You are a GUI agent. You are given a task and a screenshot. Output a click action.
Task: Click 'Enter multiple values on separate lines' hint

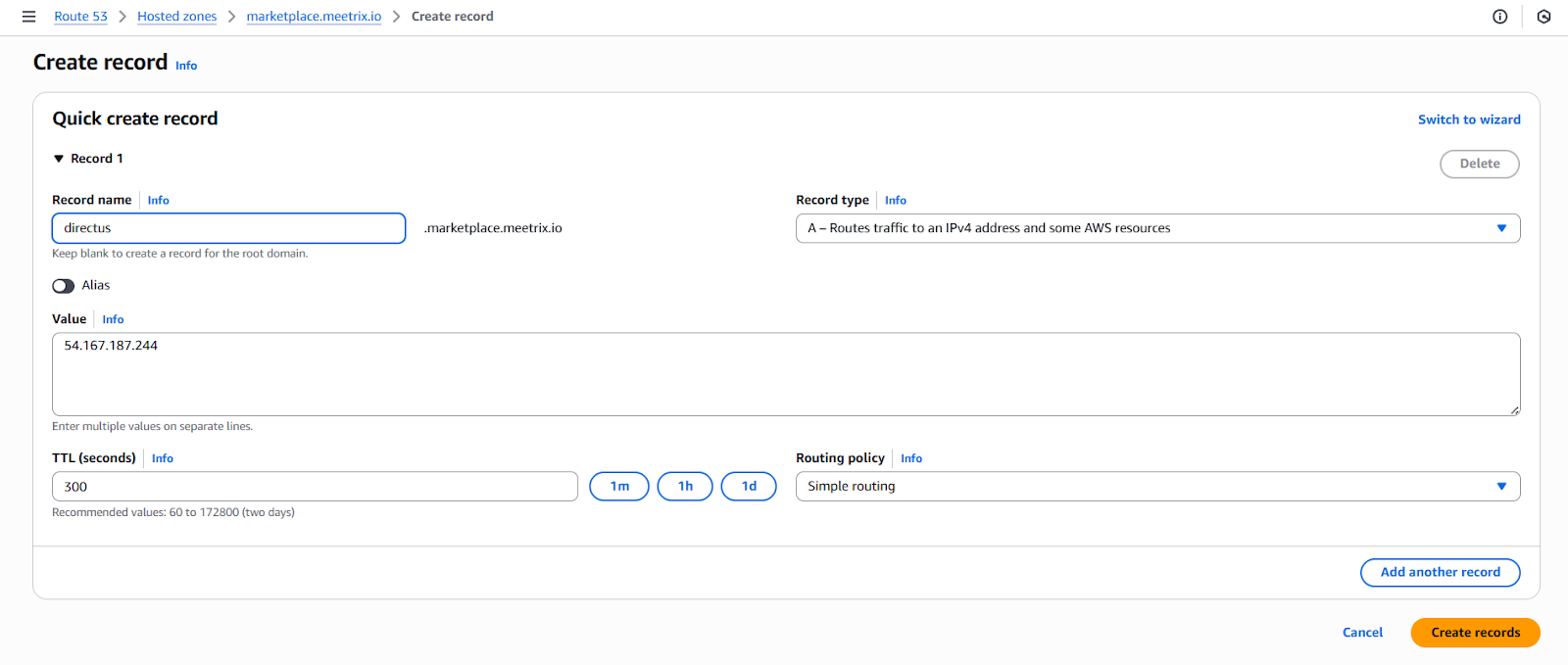[x=152, y=427]
